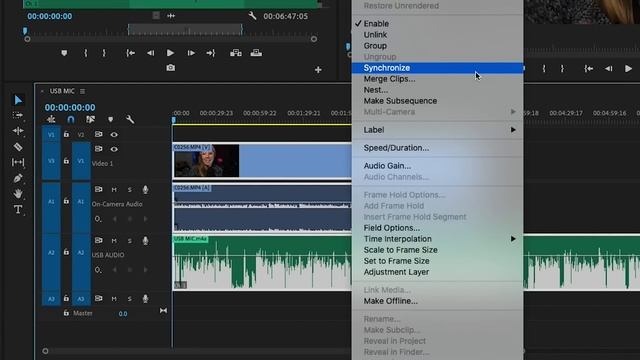The height and width of the screenshot is (360, 640).
Task: Click the Insert edit button
Action: pyautogui.click(x=236, y=53)
